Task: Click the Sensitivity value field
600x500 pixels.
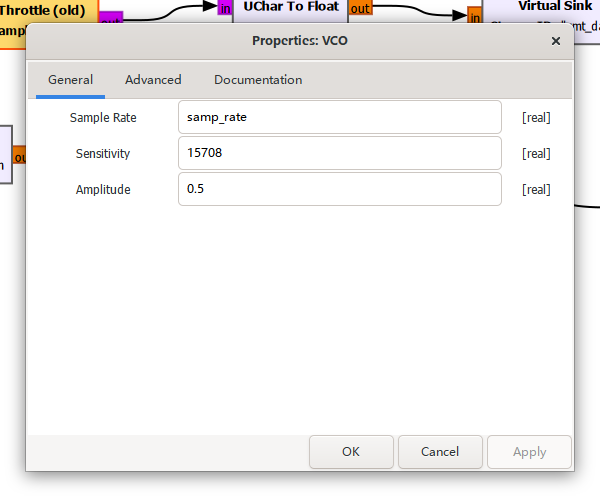Action: [340, 153]
